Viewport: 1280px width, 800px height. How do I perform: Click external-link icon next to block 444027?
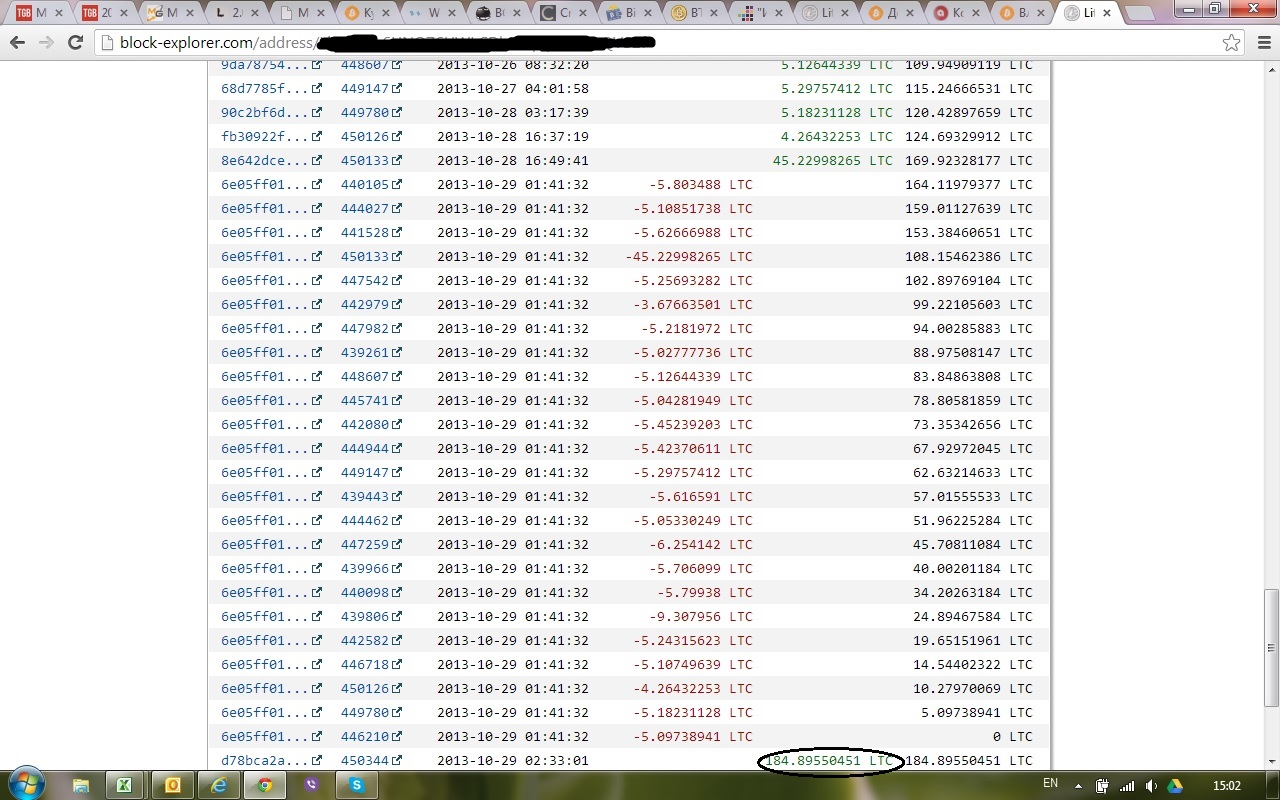(397, 208)
